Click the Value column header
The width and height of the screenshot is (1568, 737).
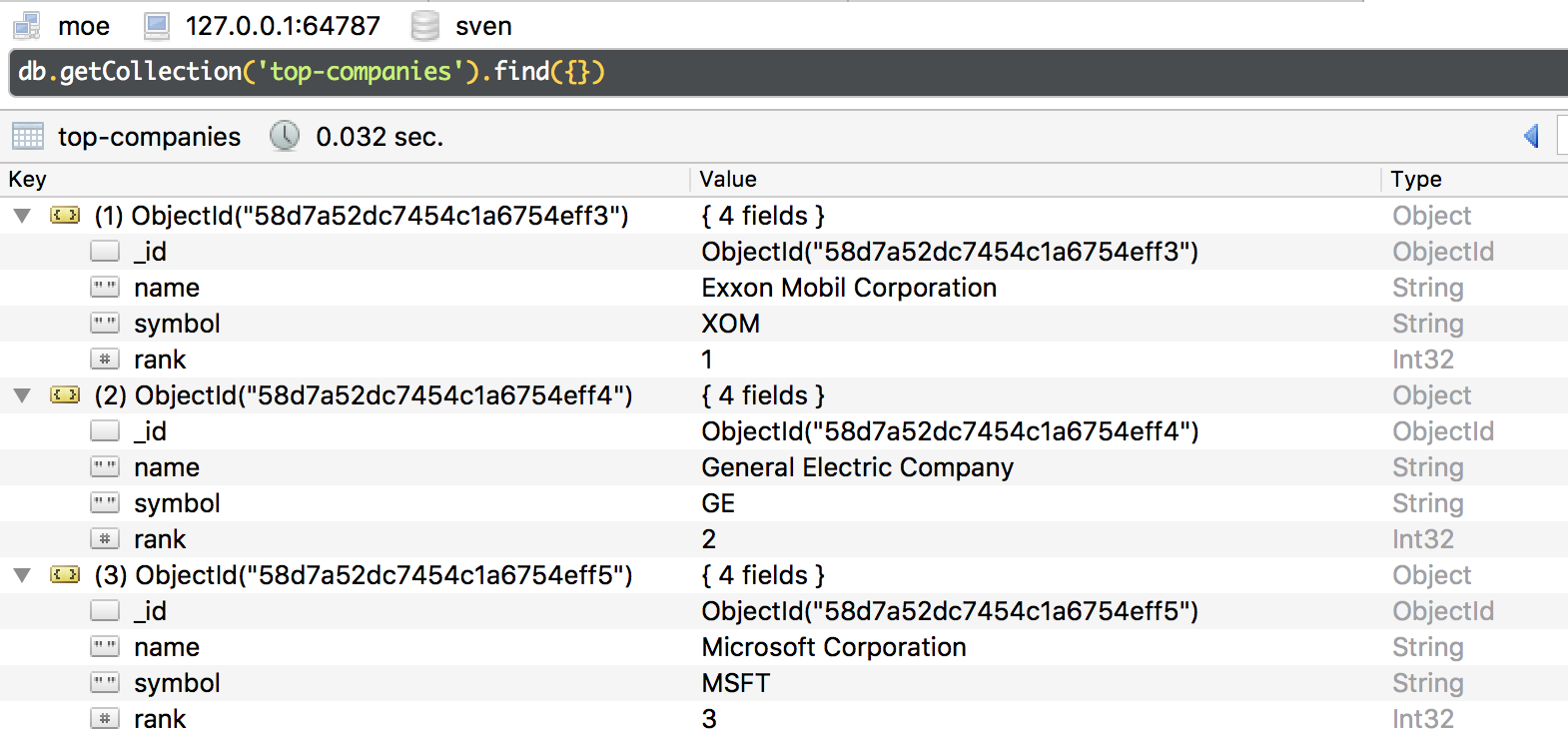point(728,180)
